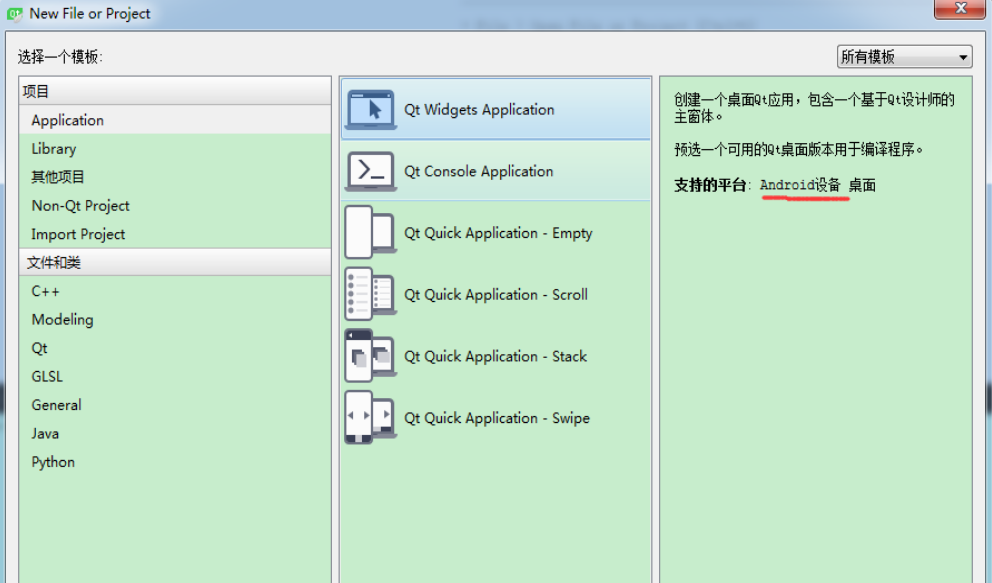Click the Qt Console Application label text
This screenshot has height=583, width=992.
pos(478,171)
